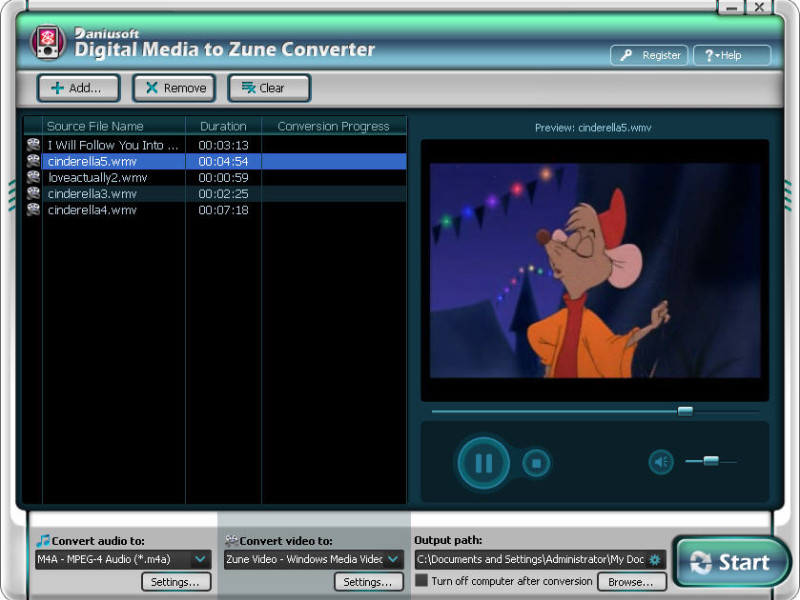Select the film icon beside cinderella3.wmv
Image resolution: width=800 pixels, height=600 pixels.
pos(33,194)
